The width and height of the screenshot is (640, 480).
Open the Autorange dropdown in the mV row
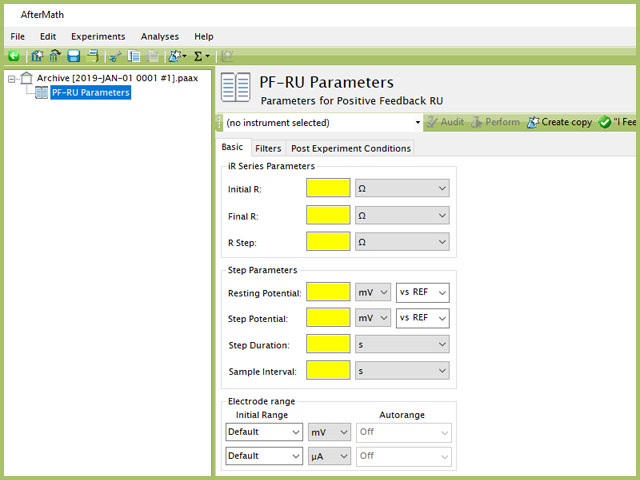[404, 432]
